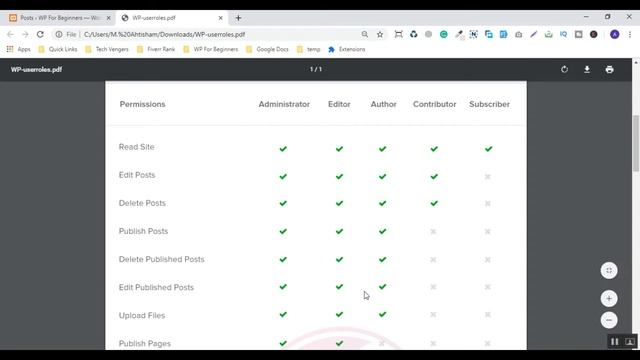Open the camera screenshot extension
640x360 pixels.
click(x=518, y=34)
